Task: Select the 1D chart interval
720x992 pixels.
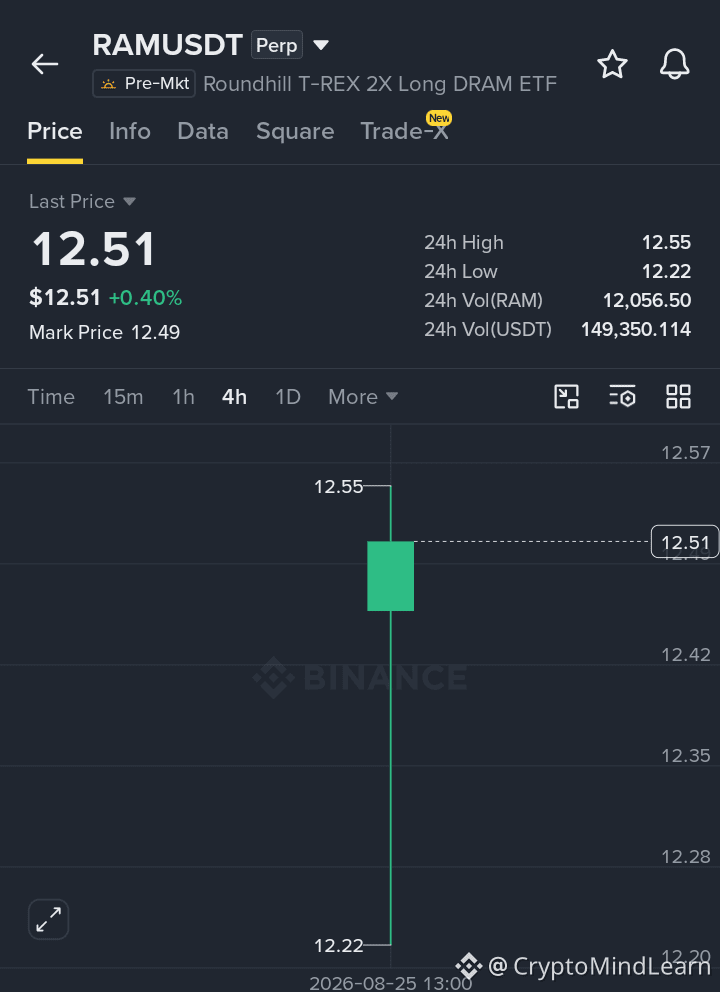Action: pos(288,397)
